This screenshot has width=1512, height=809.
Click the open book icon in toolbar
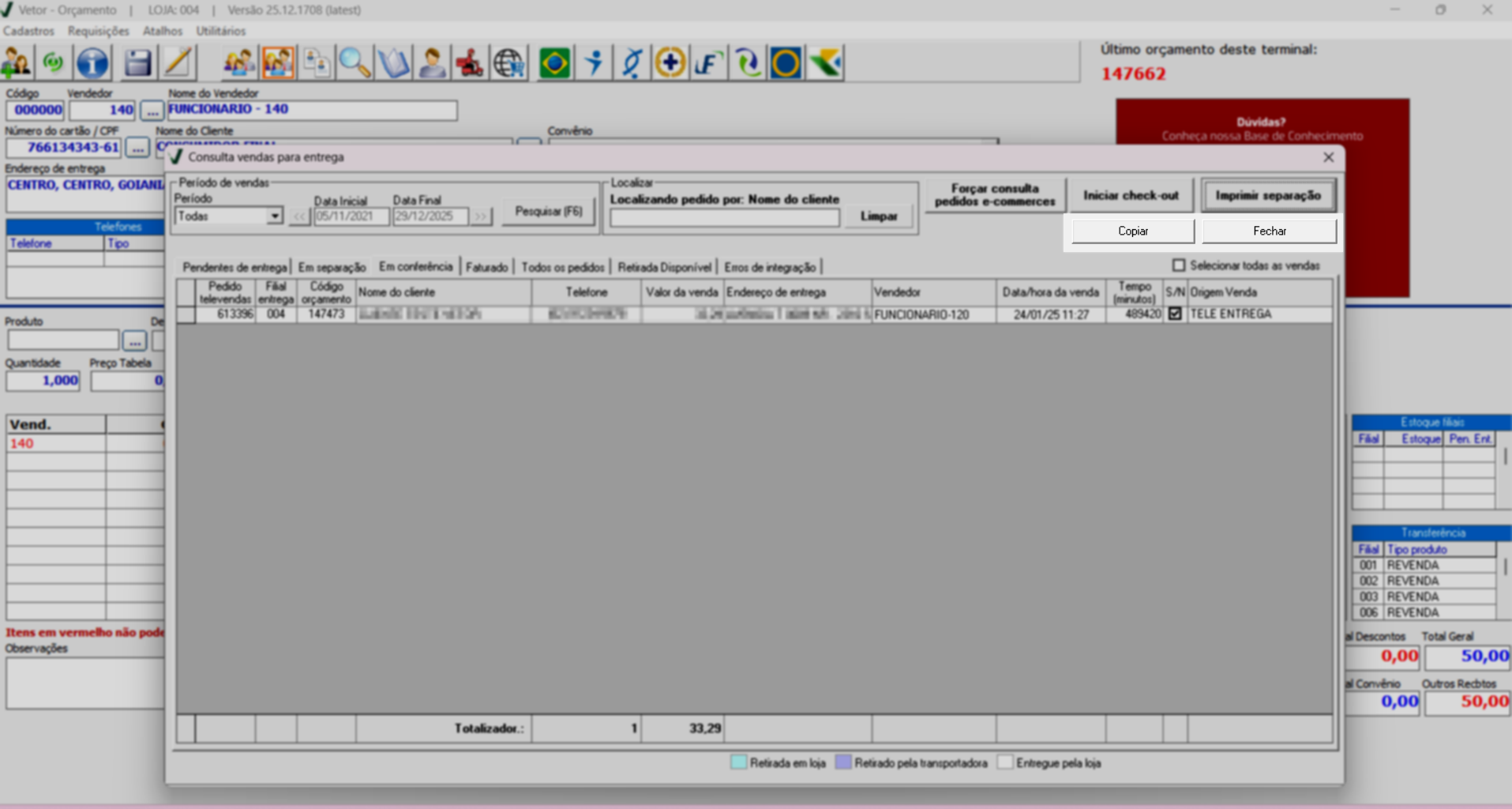393,63
